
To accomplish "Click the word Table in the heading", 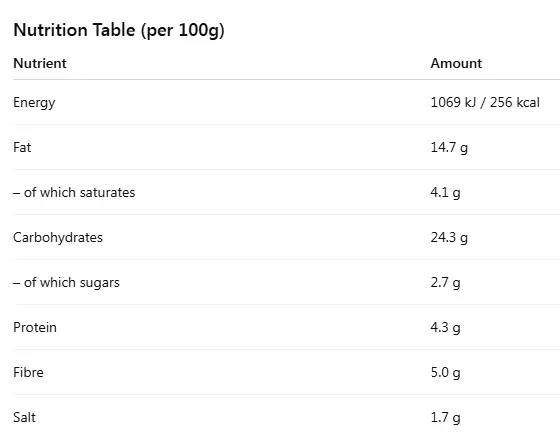I will click(x=114, y=30).
